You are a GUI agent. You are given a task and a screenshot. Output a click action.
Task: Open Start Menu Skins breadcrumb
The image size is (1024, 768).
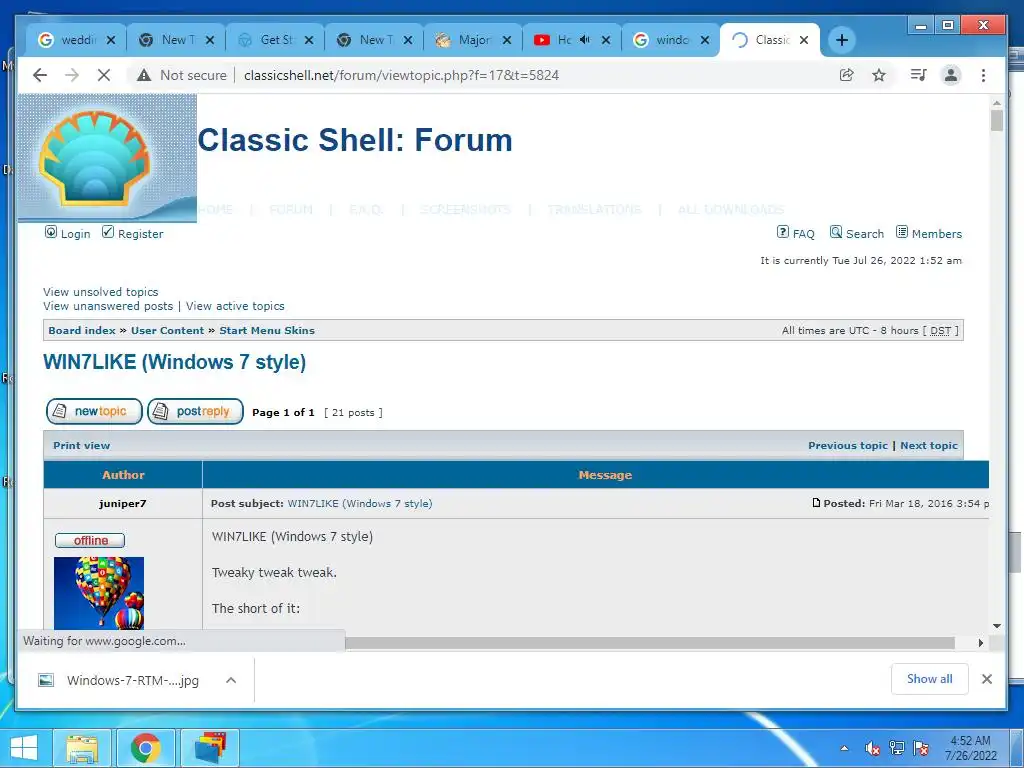267,330
